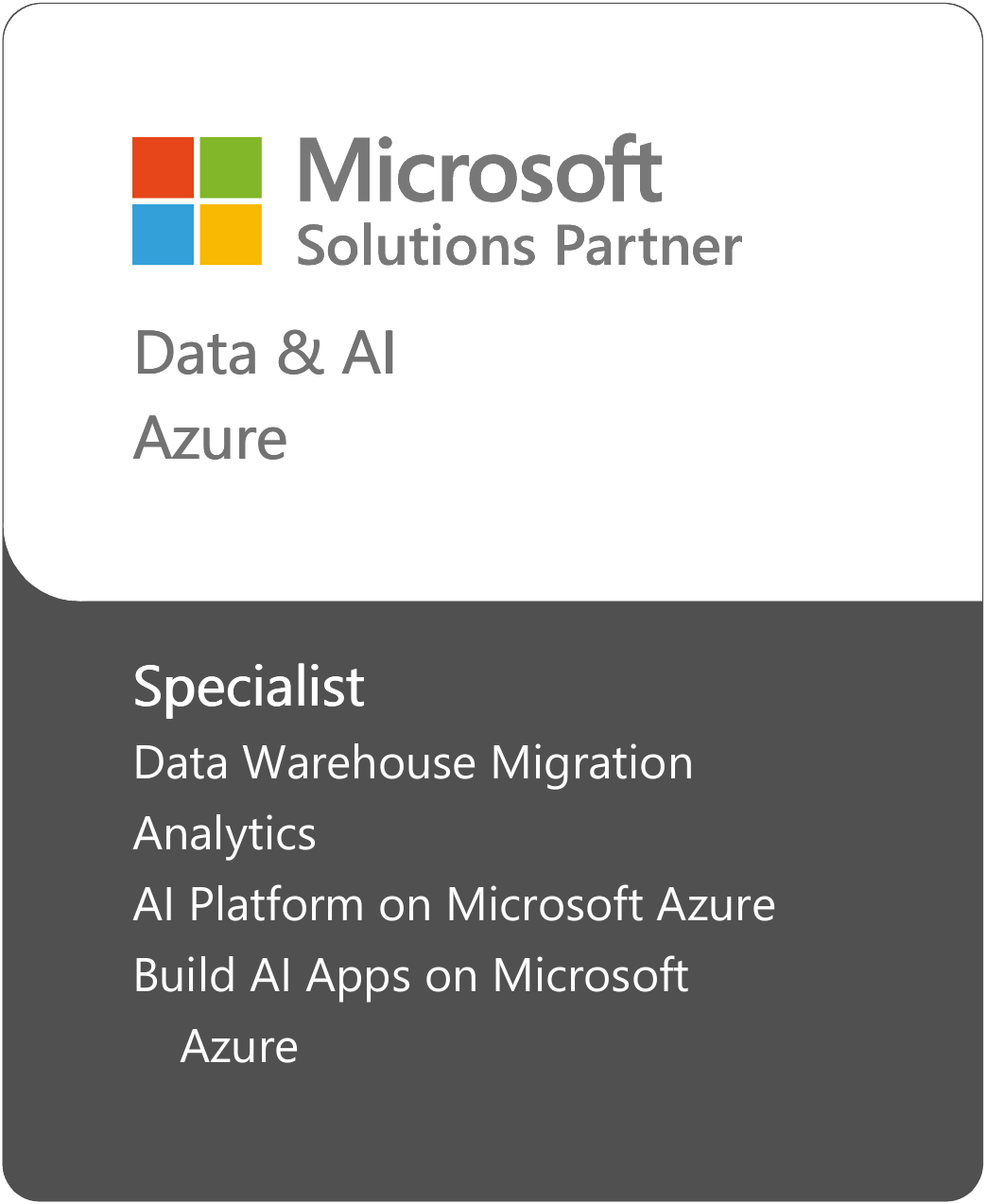Click the word "Apps" in the list

click(x=358, y=977)
